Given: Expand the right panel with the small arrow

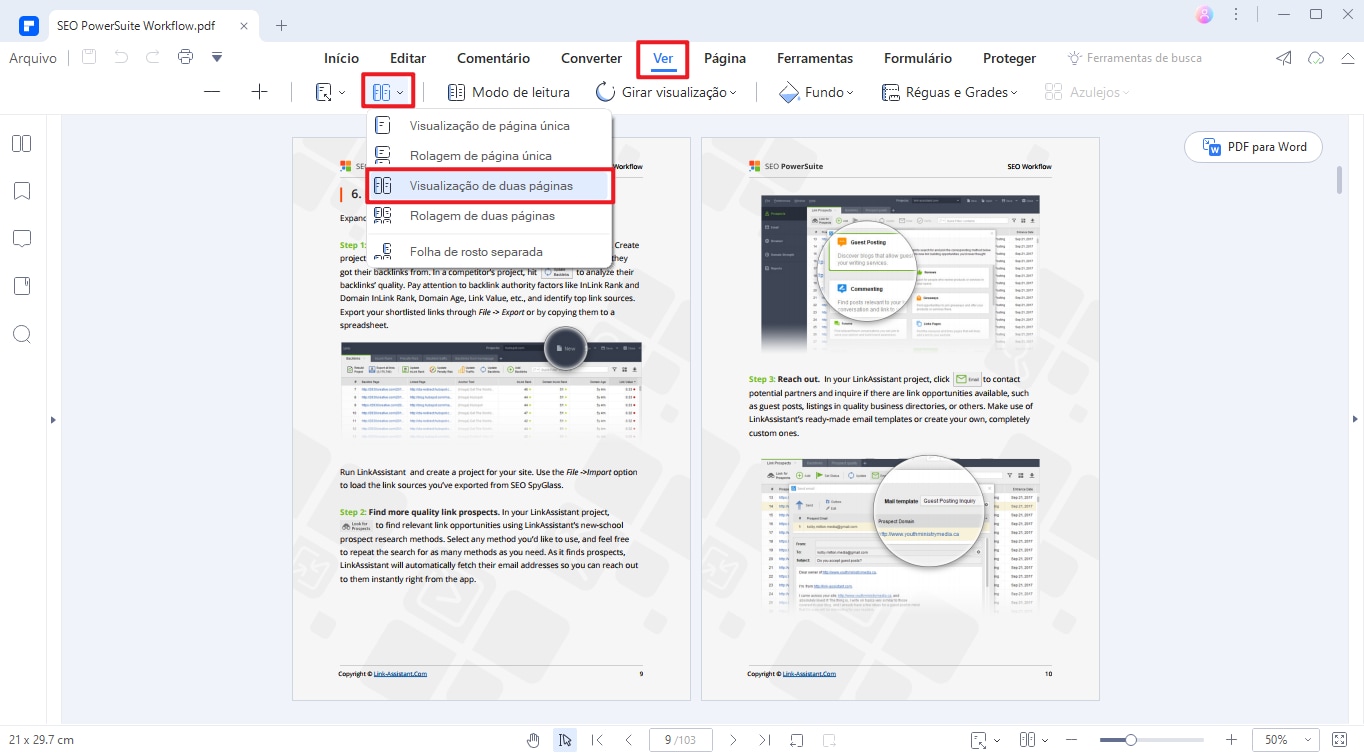Looking at the screenshot, I should [1356, 420].
